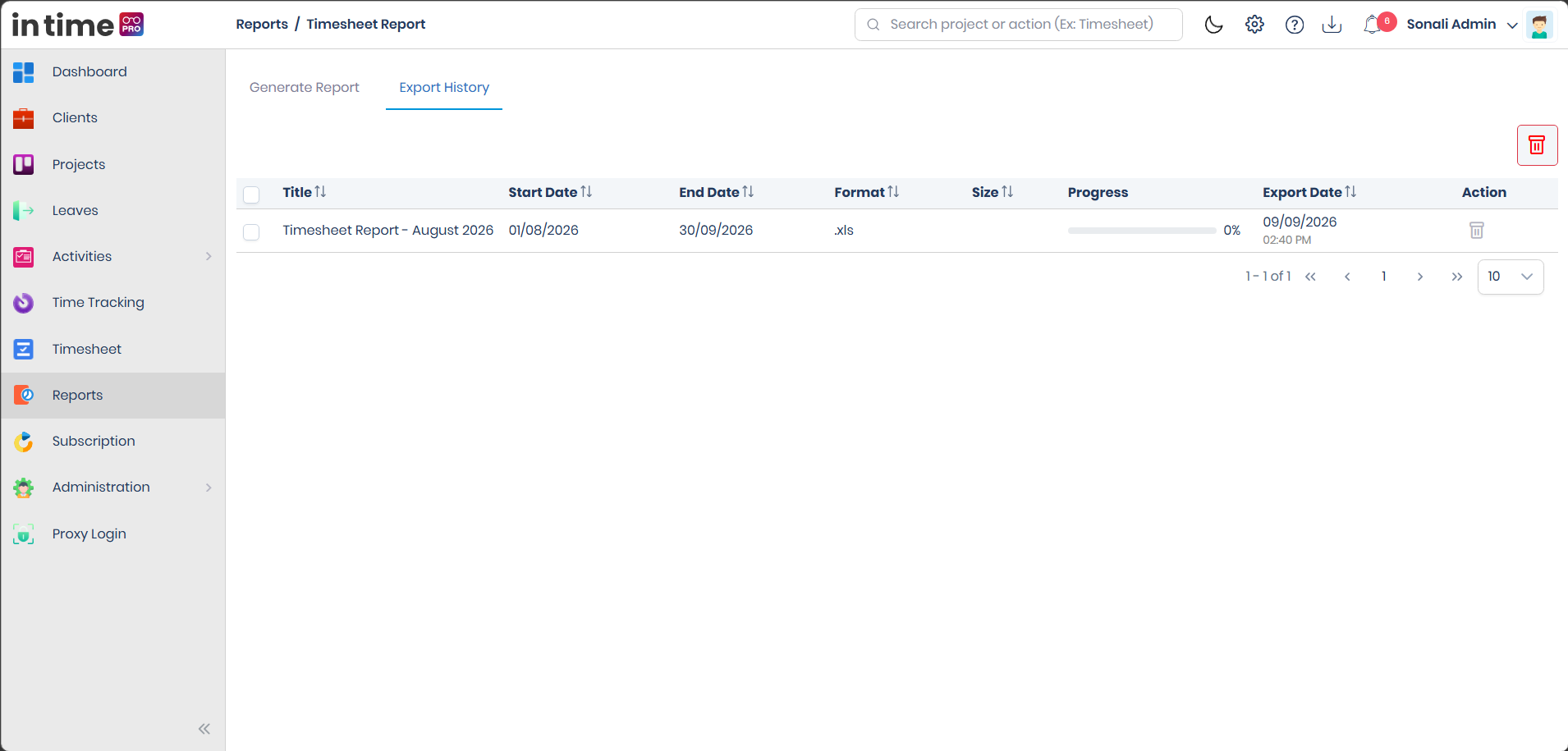Click the Subscription icon in sidebar
1568x751 pixels.
(24, 442)
